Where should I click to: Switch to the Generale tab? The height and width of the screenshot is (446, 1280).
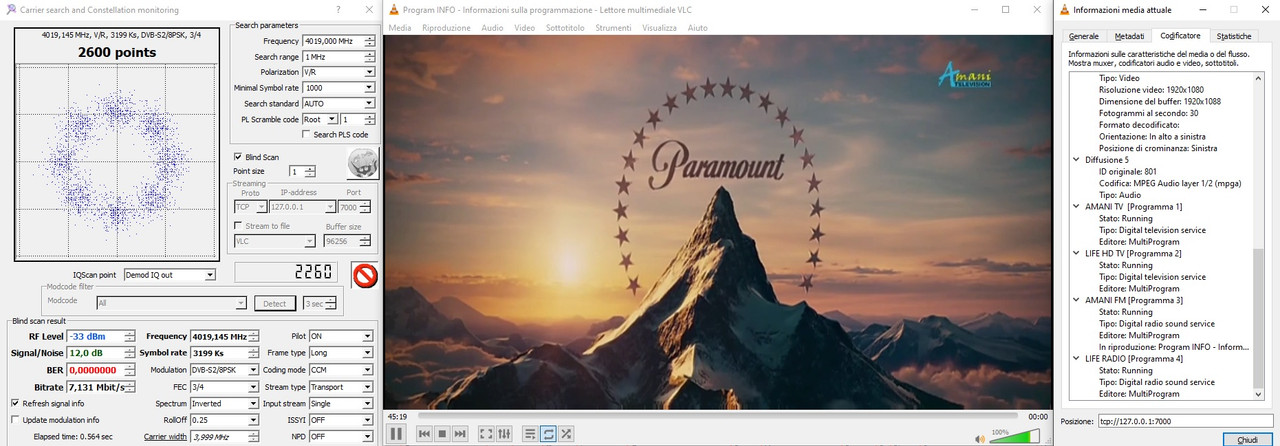[1083, 36]
